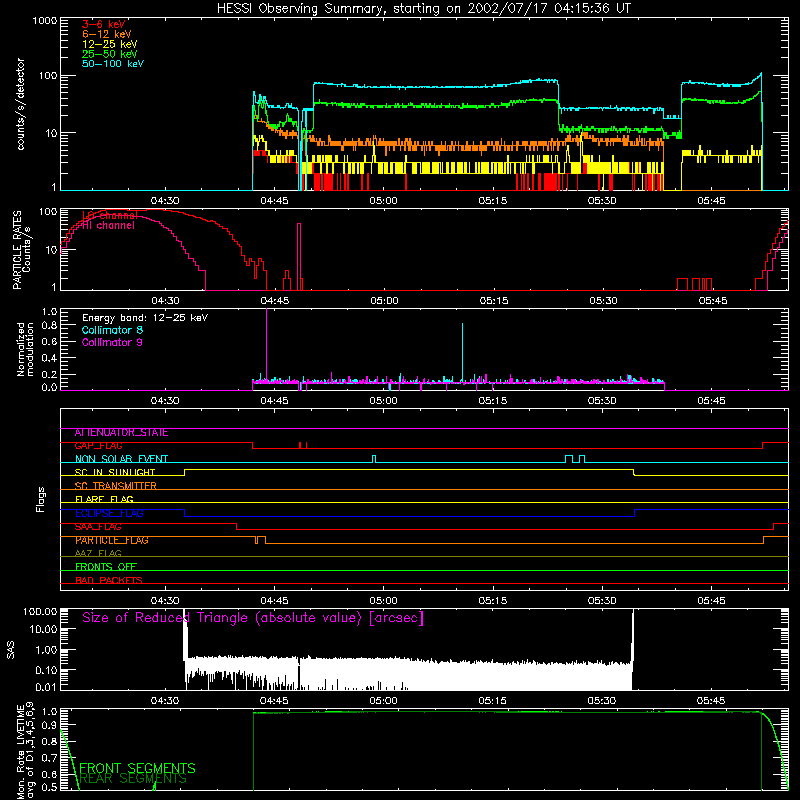Click the SAS axis title
800x800 pixels.
pos(10,650)
